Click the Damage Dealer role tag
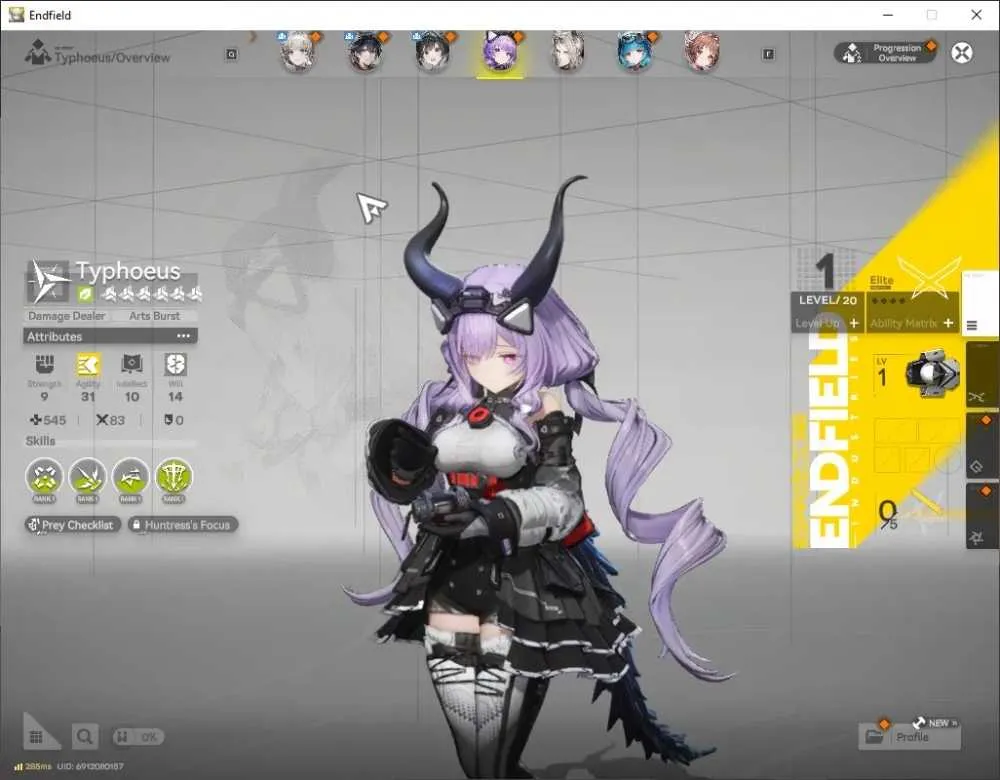Image resolution: width=1000 pixels, height=780 pixels. click(66, 316)
